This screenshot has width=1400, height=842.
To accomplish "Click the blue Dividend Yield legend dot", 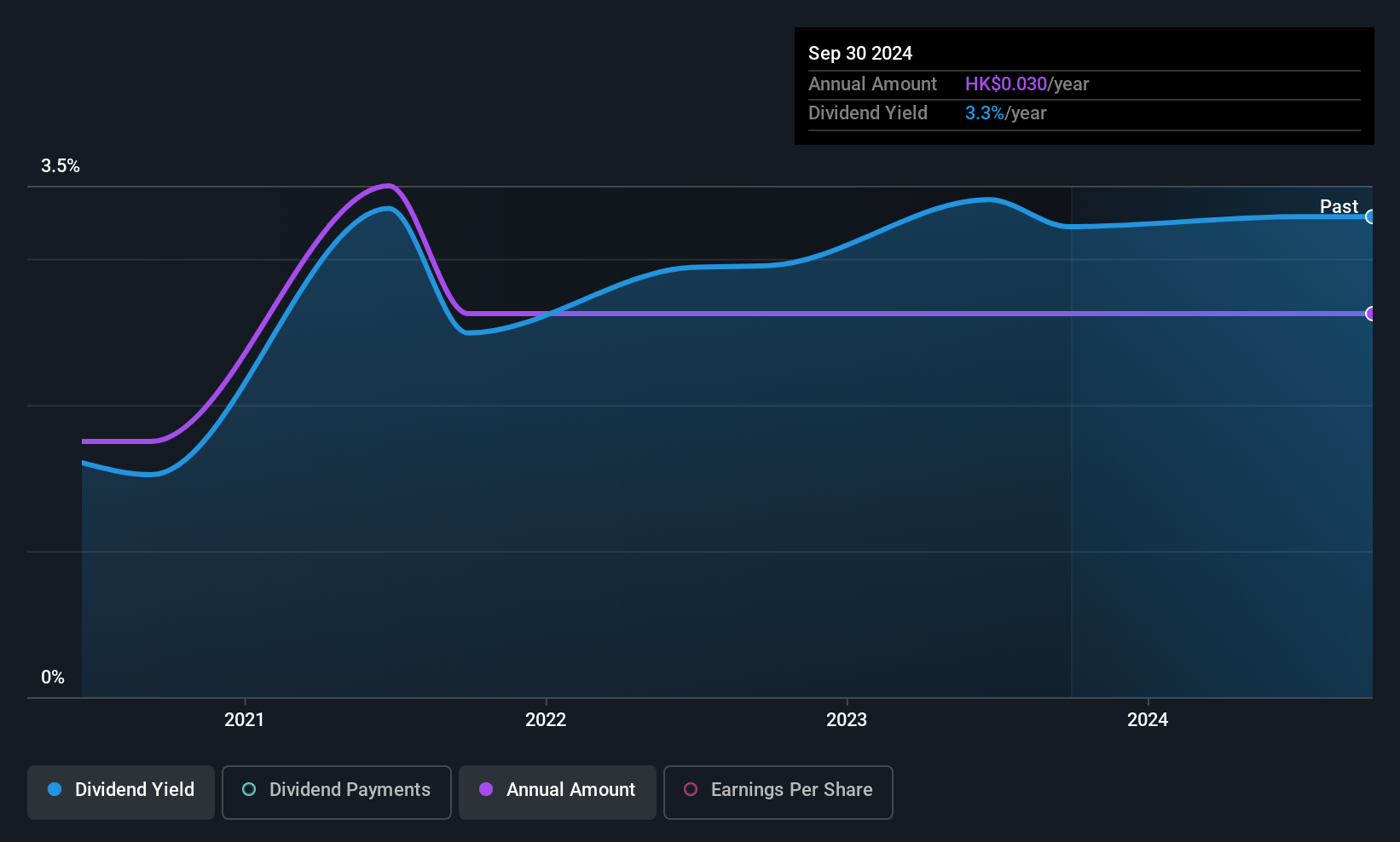I will pos(55,789).
